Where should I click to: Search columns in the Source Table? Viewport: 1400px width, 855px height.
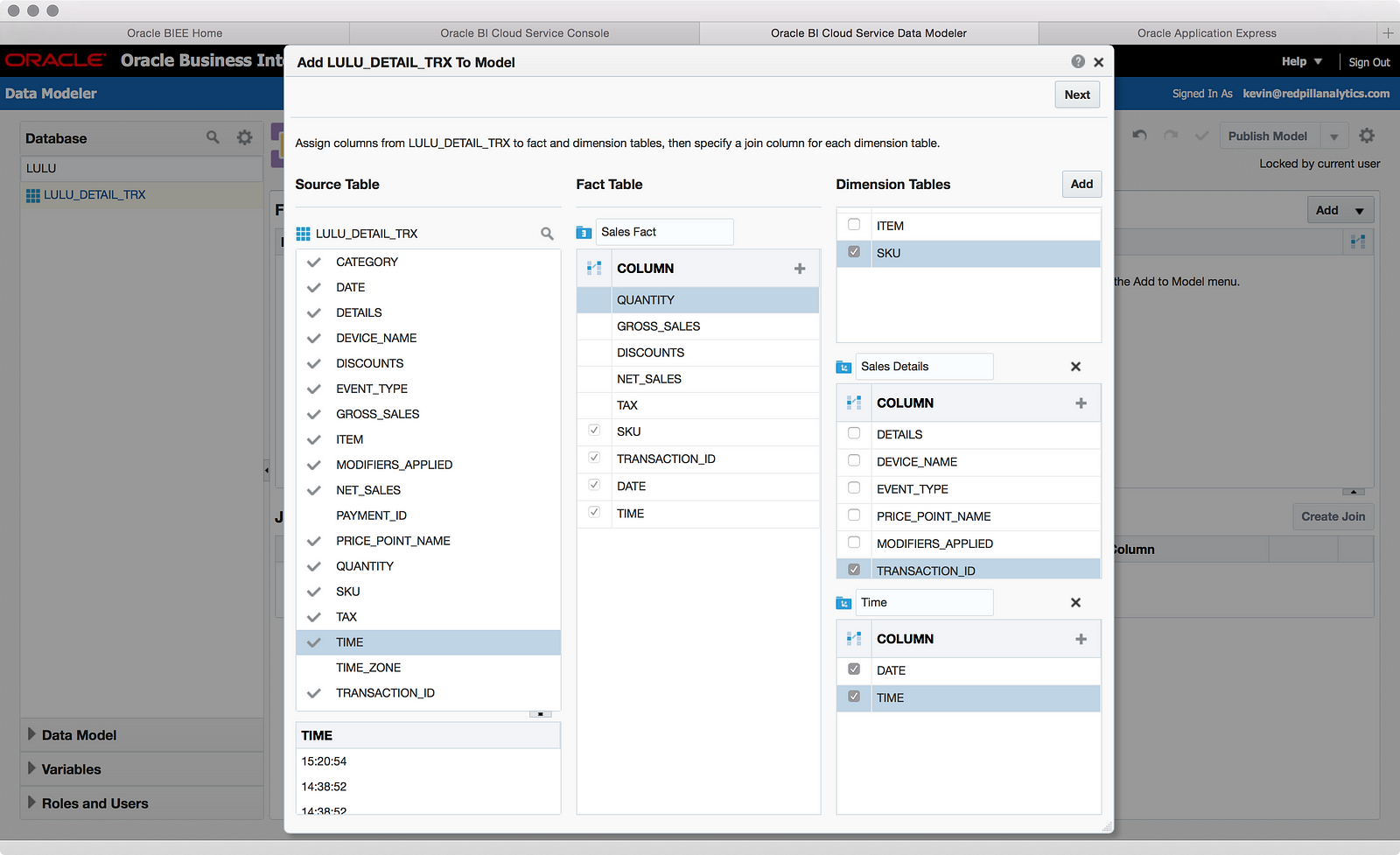[547, 234]
